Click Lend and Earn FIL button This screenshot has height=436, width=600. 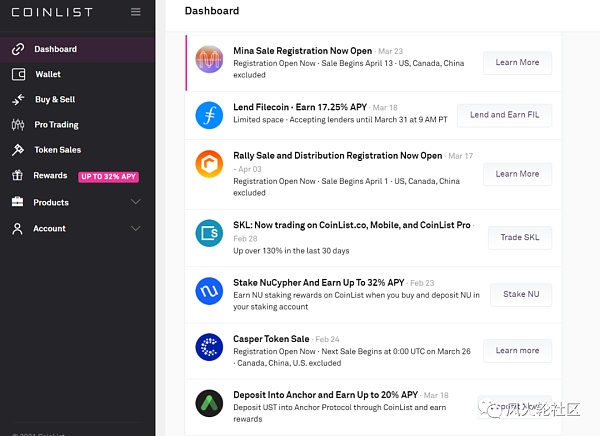[x=504, y=115]
